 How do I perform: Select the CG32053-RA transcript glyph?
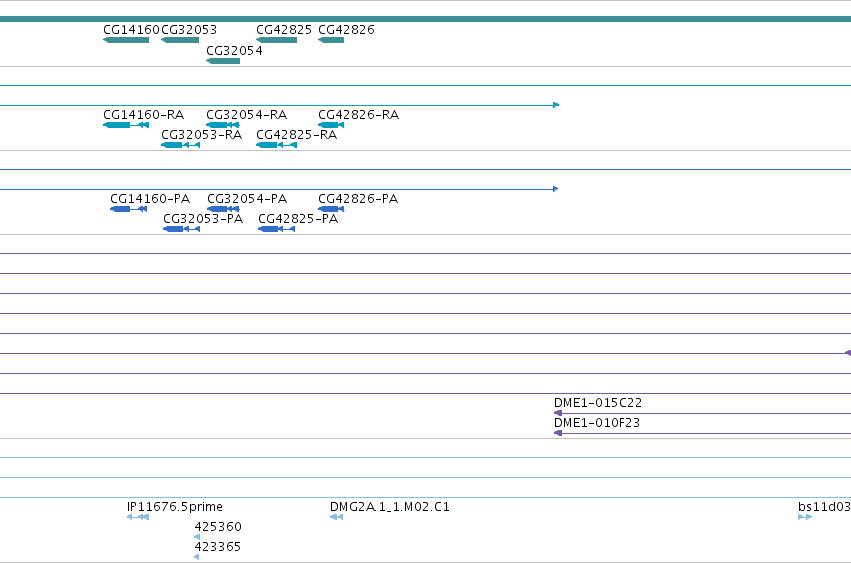pyautogui.click(x=181, y=145)
